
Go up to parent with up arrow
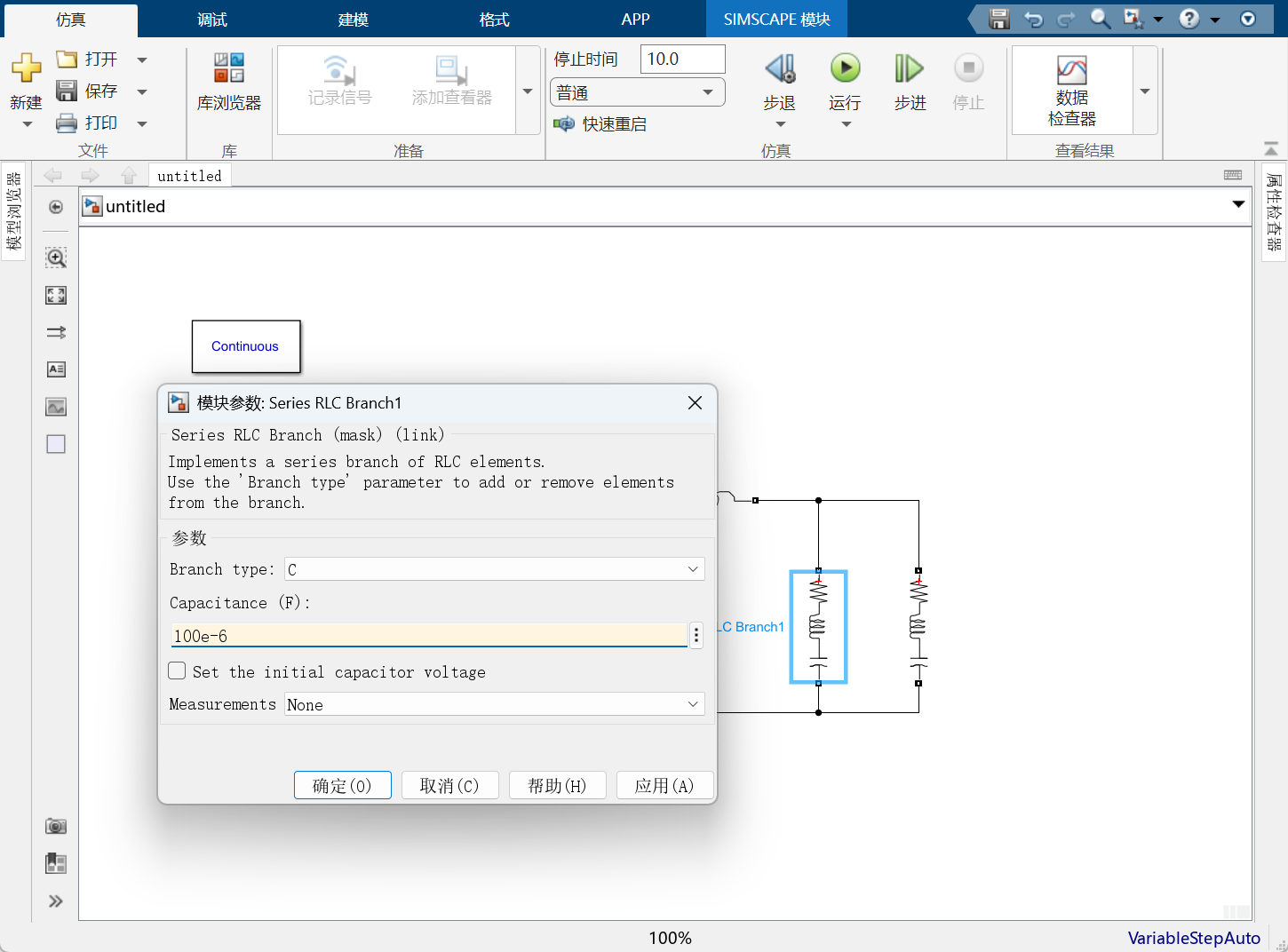129,176
